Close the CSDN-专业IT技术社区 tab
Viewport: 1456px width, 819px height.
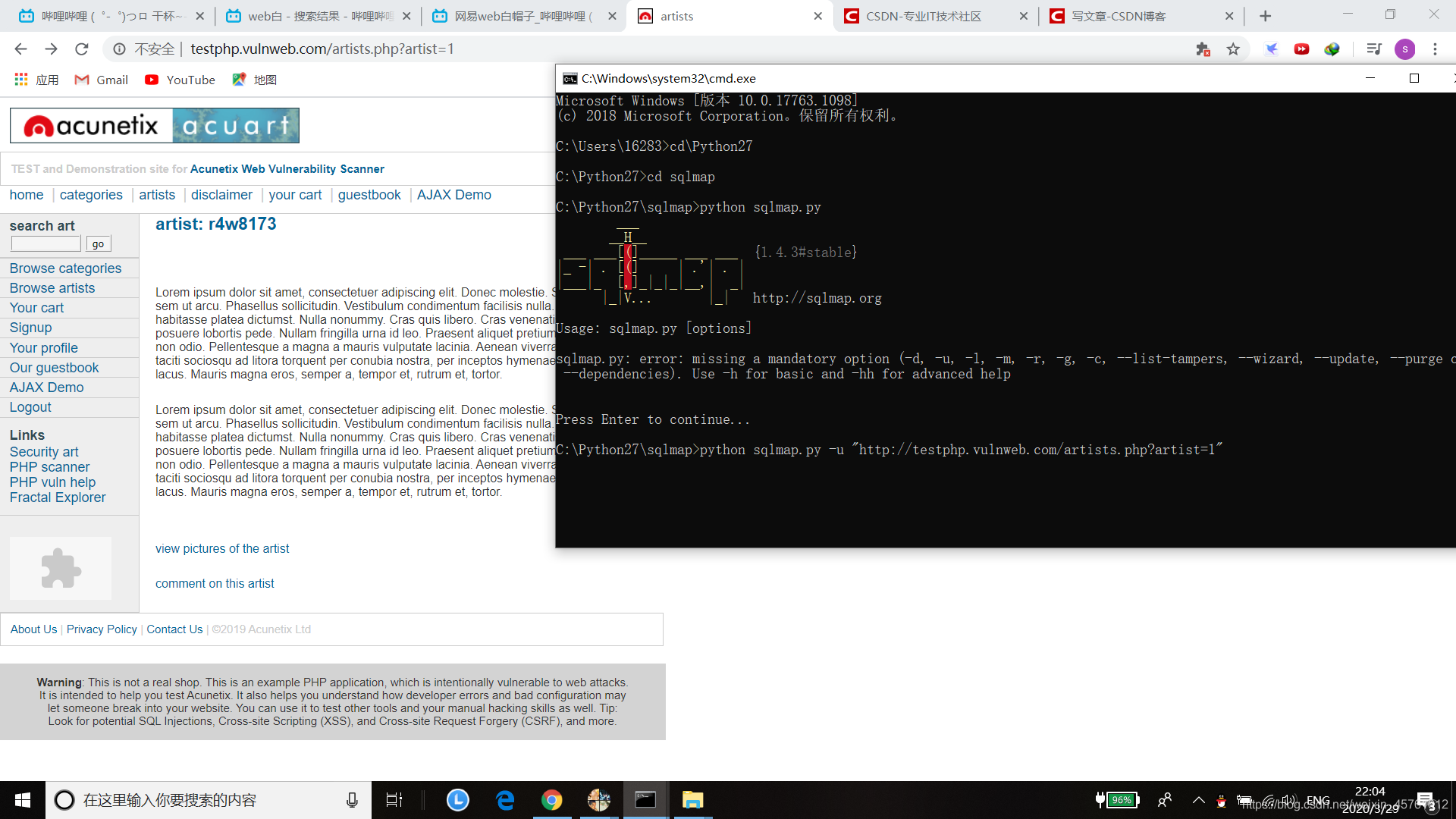click(x=1023, y=16)
